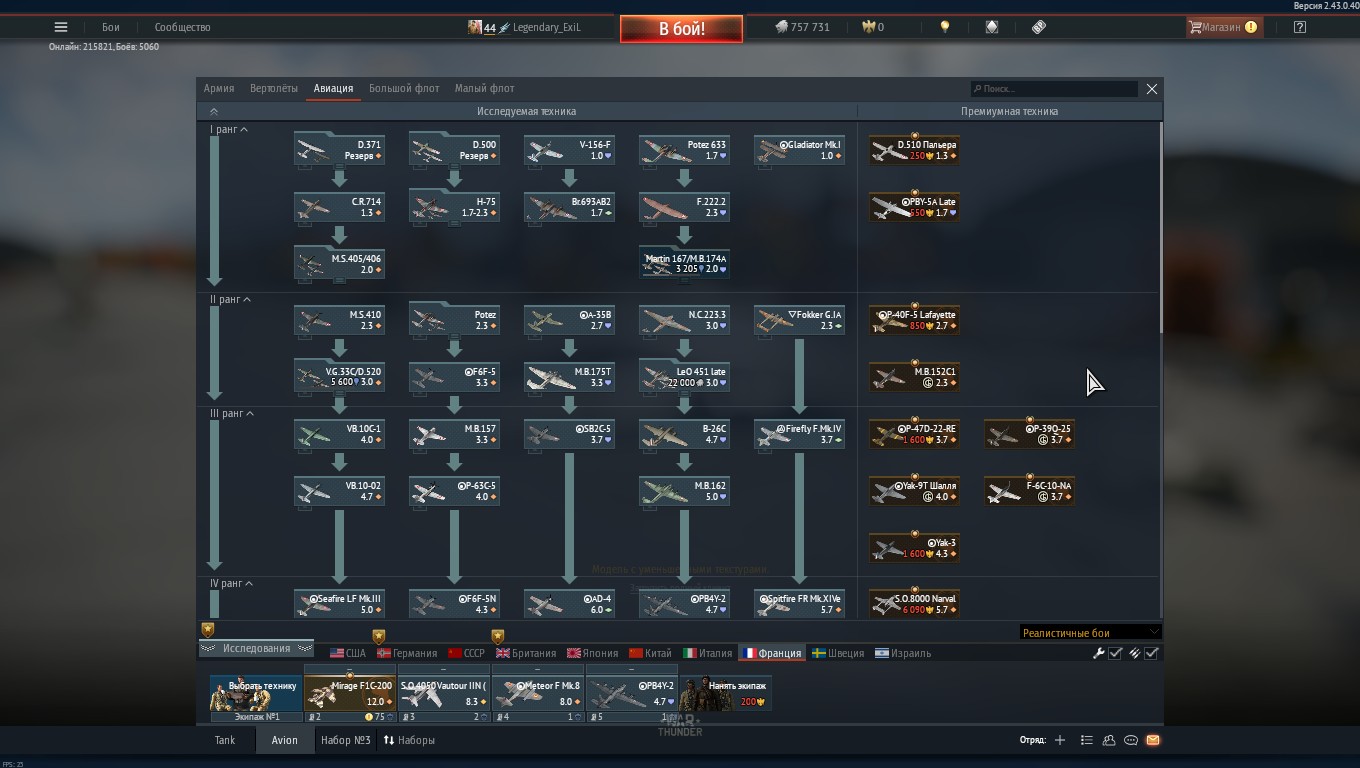Select the premium P-40F-5 Lafayette
1360x768 pixels.
click(x=914, y=320)
